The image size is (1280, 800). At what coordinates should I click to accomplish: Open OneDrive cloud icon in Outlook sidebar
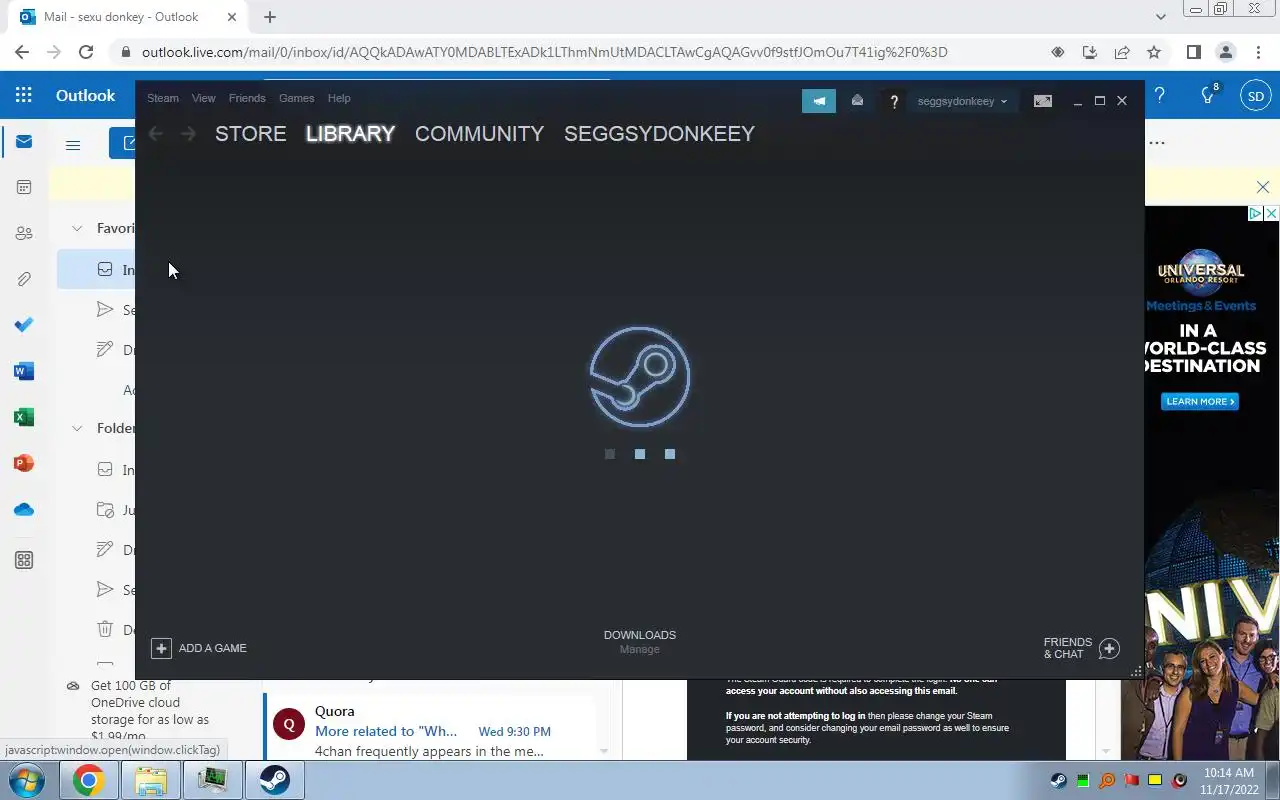tap(24, 509)
